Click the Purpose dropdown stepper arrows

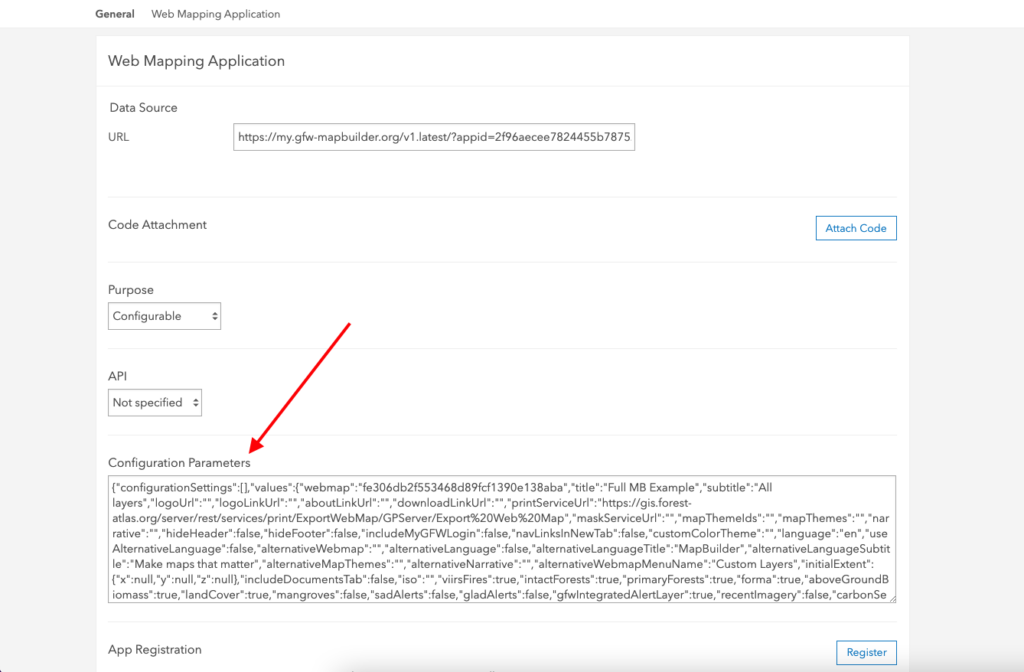(x=213, y=315)
